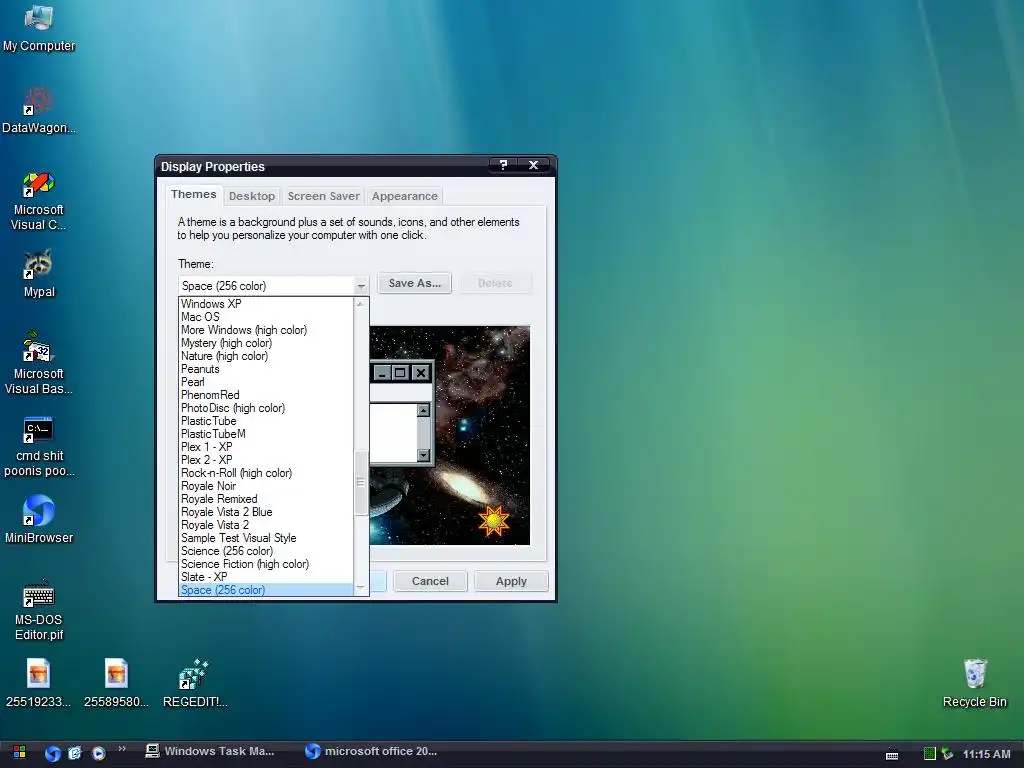Click the taskbar clock showing 11:15 AM

[986, 754]
